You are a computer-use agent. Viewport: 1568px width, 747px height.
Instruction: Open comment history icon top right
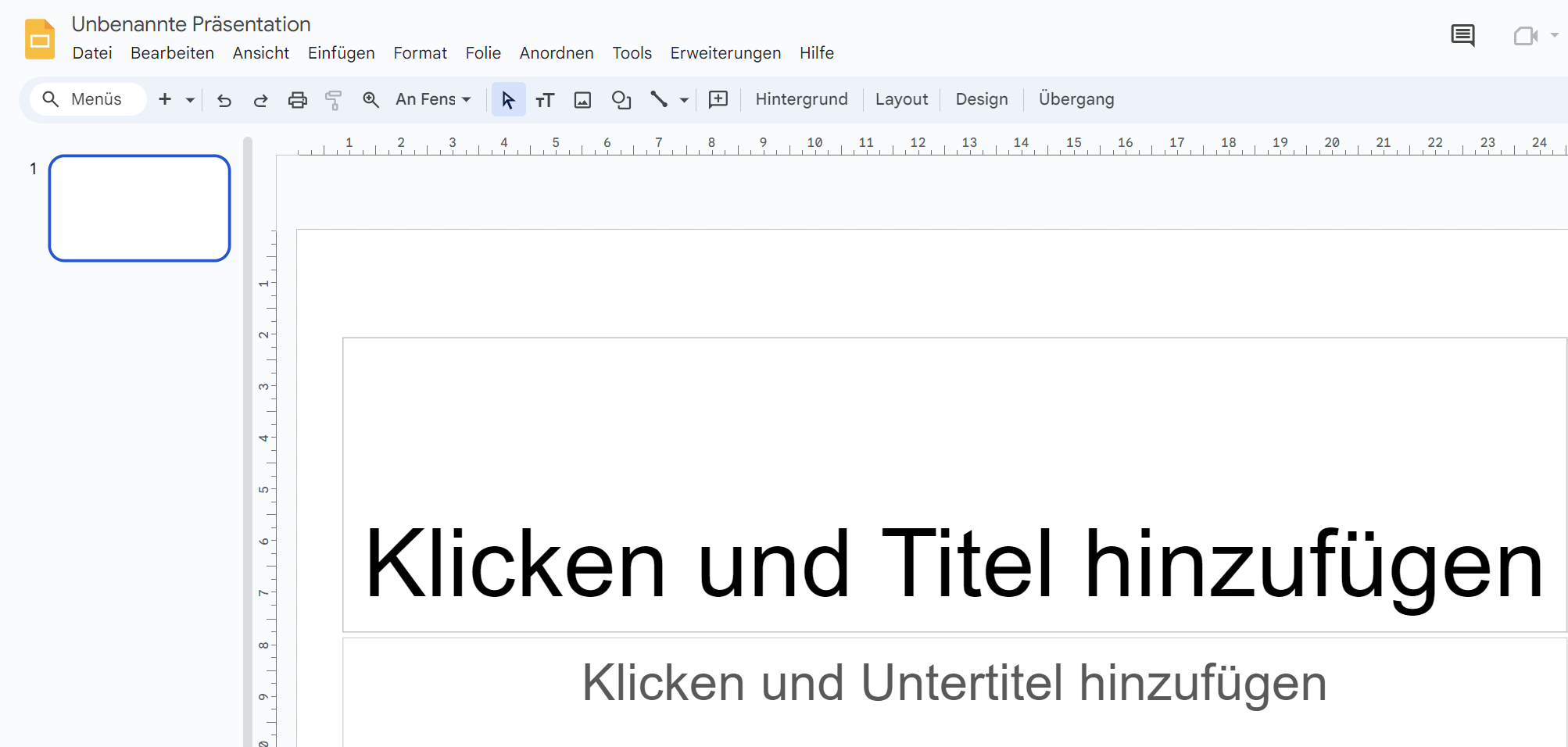(x=1463, y=36)
